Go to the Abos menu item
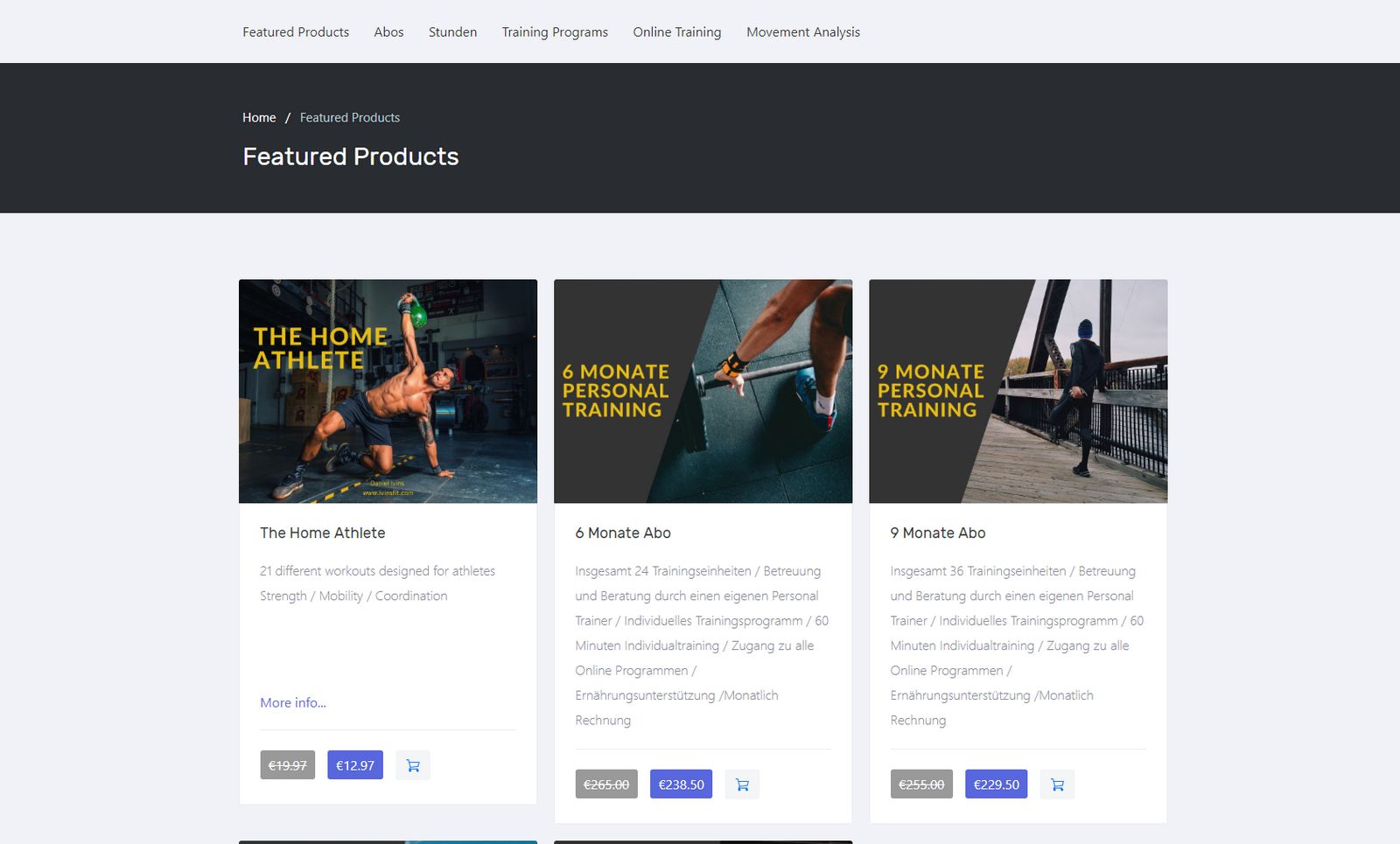The image size is (1400, 844). pos(388,32)
